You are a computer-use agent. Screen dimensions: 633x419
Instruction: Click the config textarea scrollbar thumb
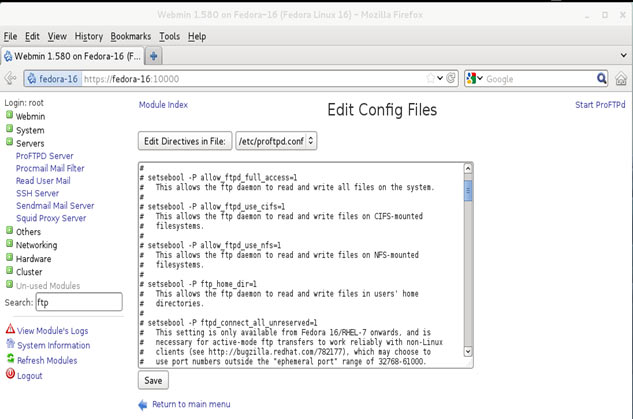pos(468,191)
